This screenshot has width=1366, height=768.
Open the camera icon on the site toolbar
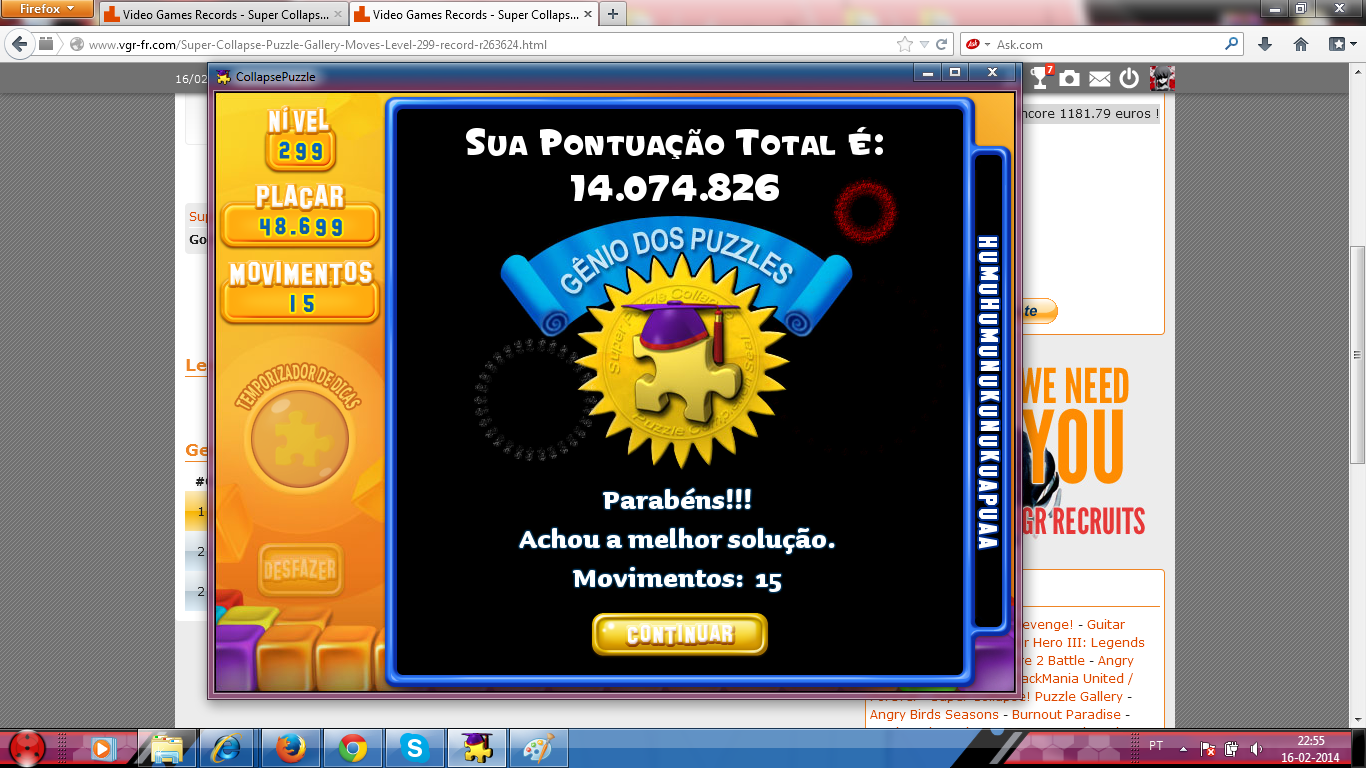(x=1070, y=78)
